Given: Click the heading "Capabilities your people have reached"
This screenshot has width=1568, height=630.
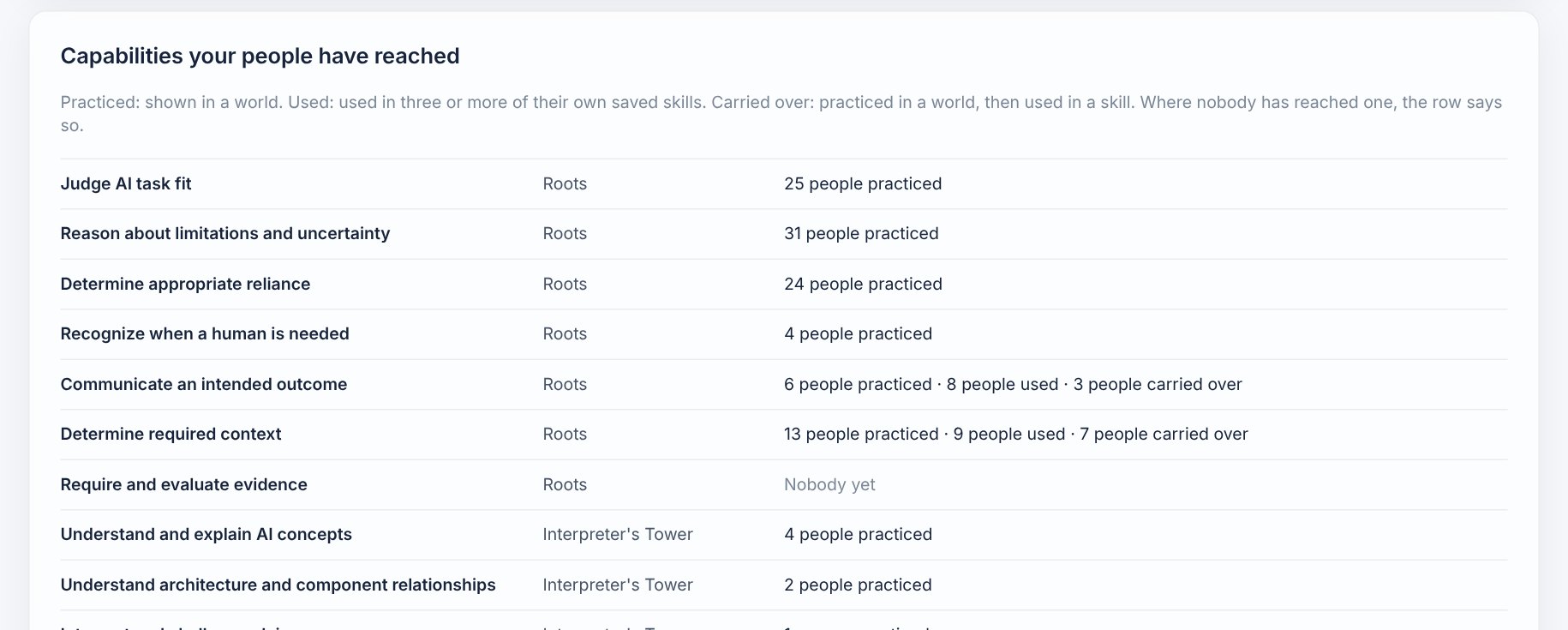Looking at the screenshot, I should [x=260, y=56].
